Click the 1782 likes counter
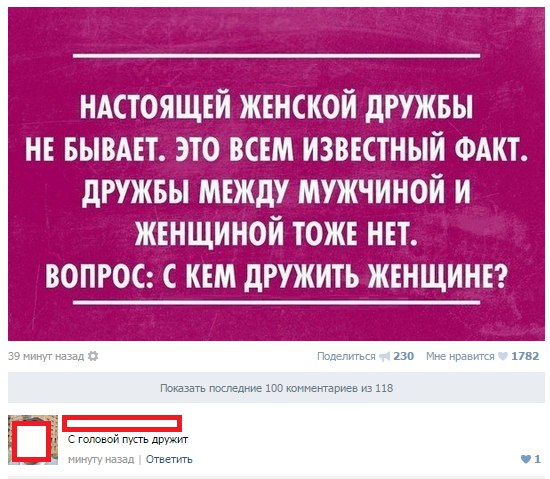 coord(525,356)
